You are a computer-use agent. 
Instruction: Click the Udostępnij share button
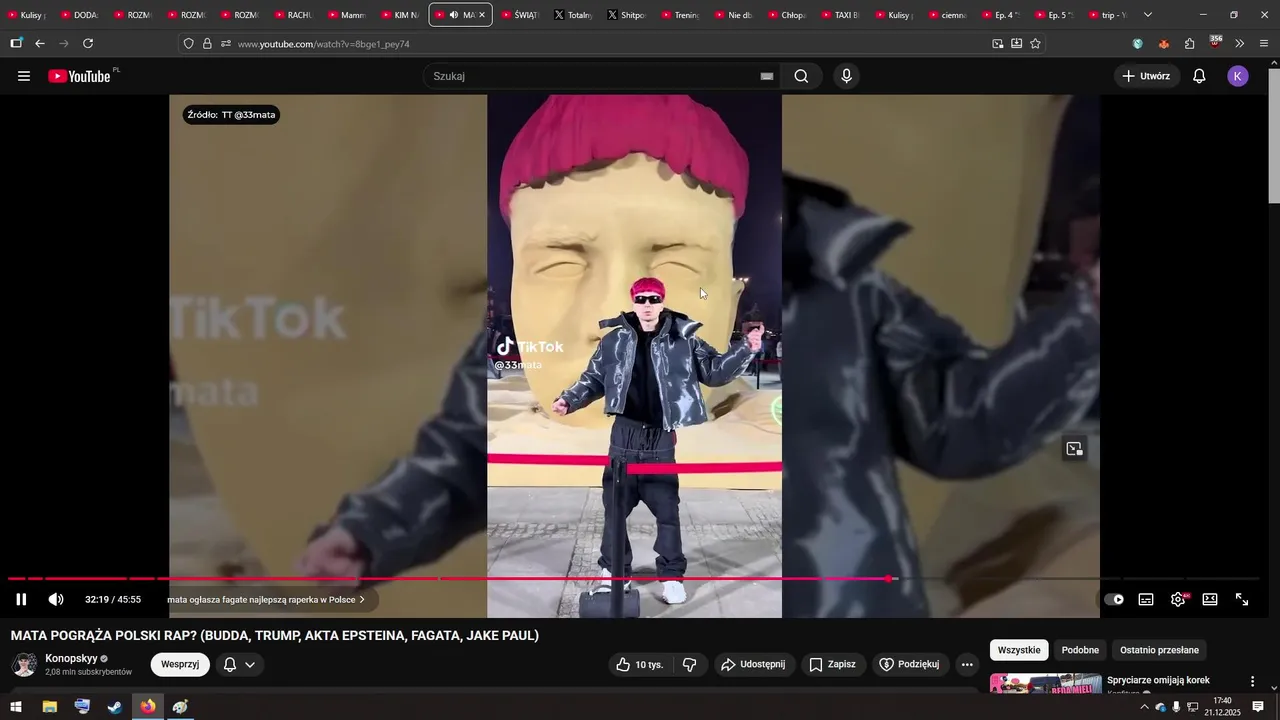(754, 664)
